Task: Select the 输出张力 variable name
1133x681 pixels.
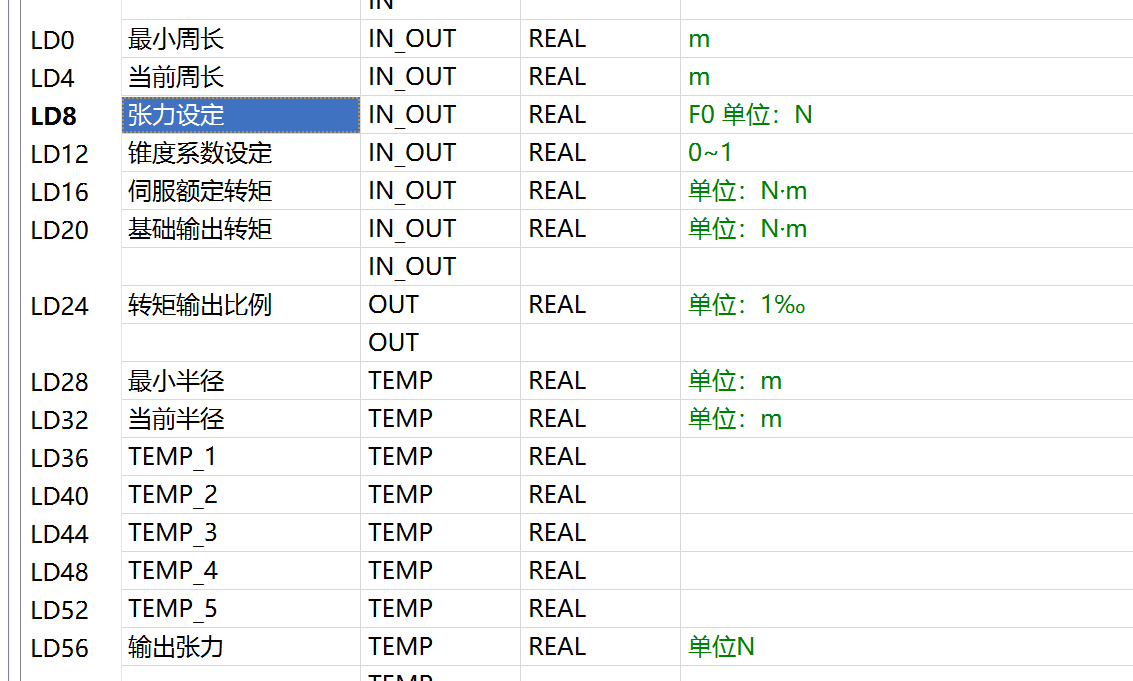Action: pos(176,647)
